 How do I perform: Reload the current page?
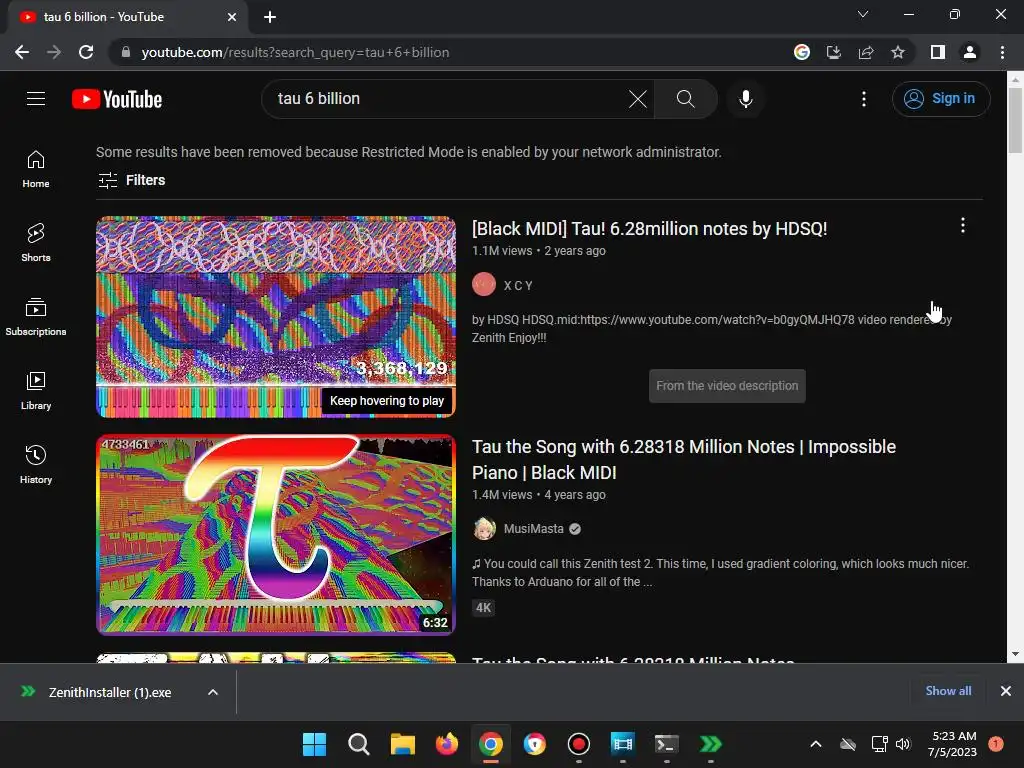(86, 52)
